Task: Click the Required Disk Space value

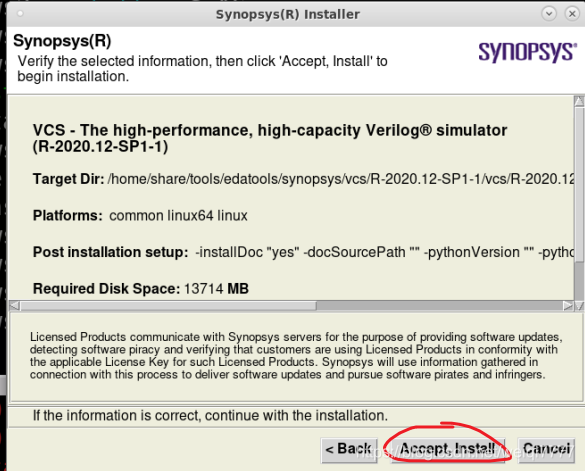Action: 216,289
